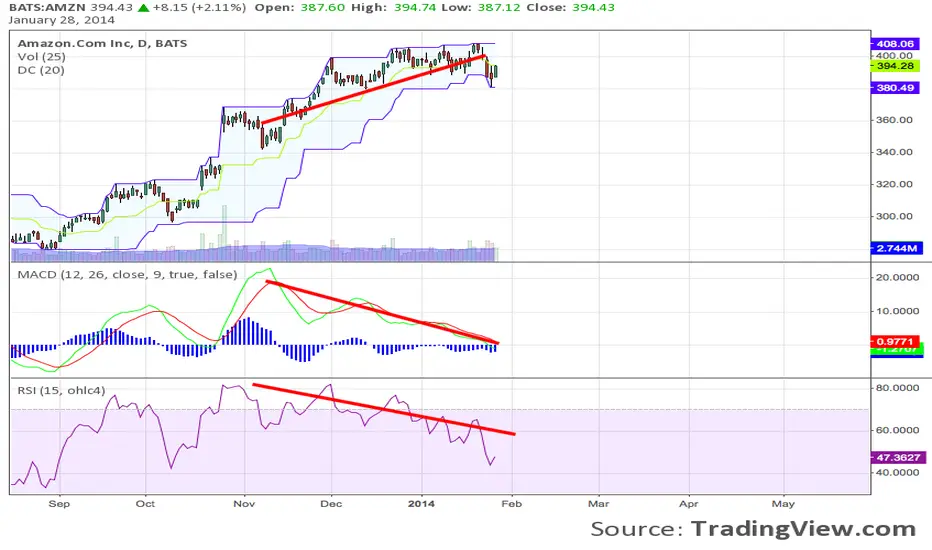
Task: Click the 2.744M volume tag
Action: [896, 248]
